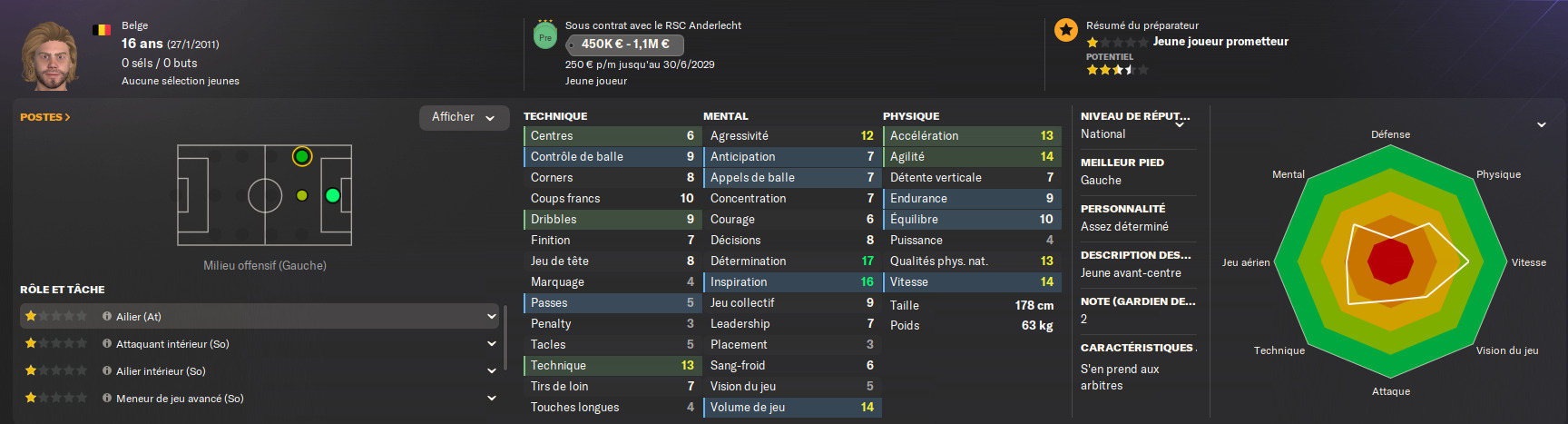This screenshot has width=1568, height=424.
Task: Select the central attacking midfielder position dot
Action: coord(302,195)
